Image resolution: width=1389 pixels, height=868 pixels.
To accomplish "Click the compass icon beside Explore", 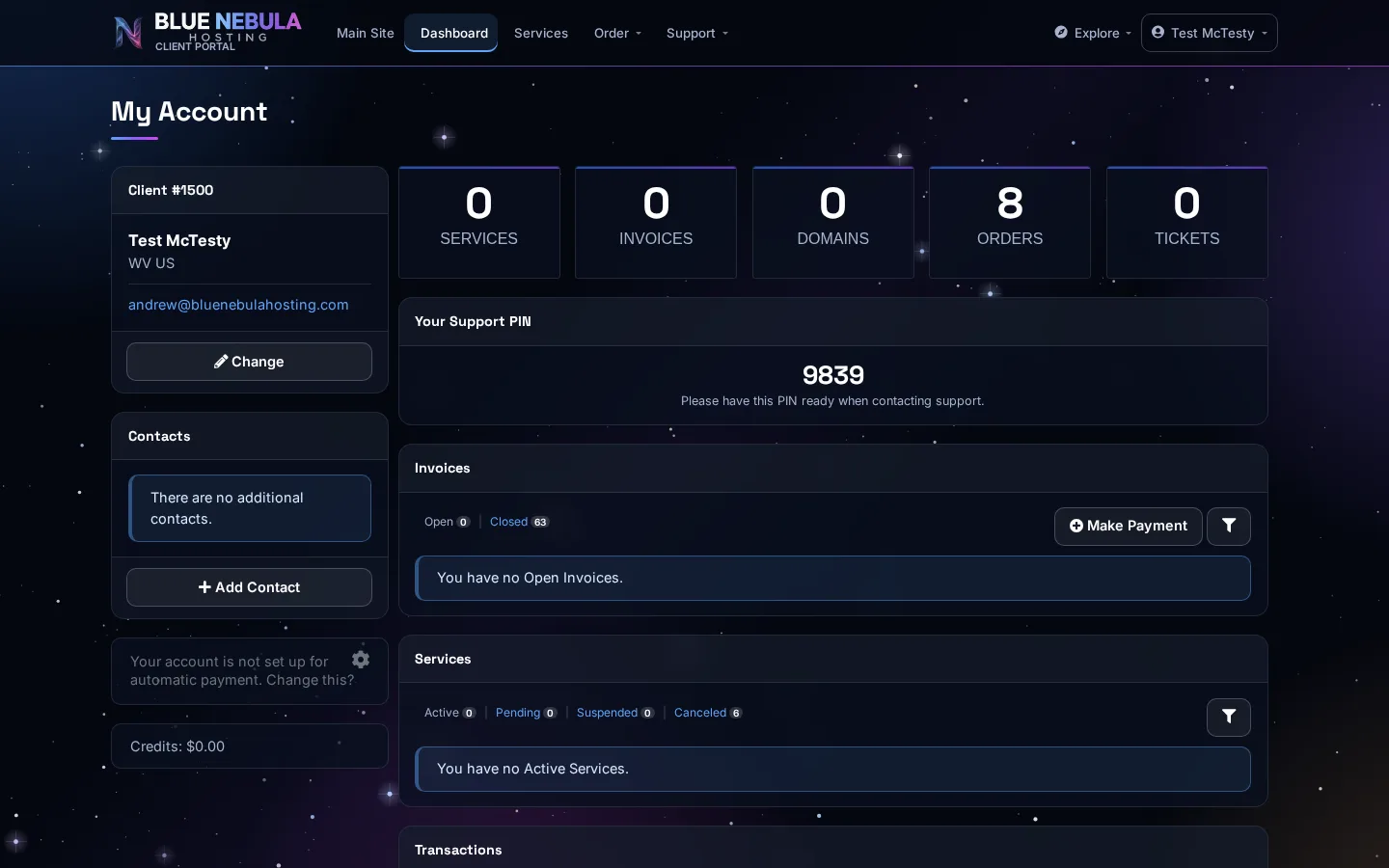I will 1061,32.
